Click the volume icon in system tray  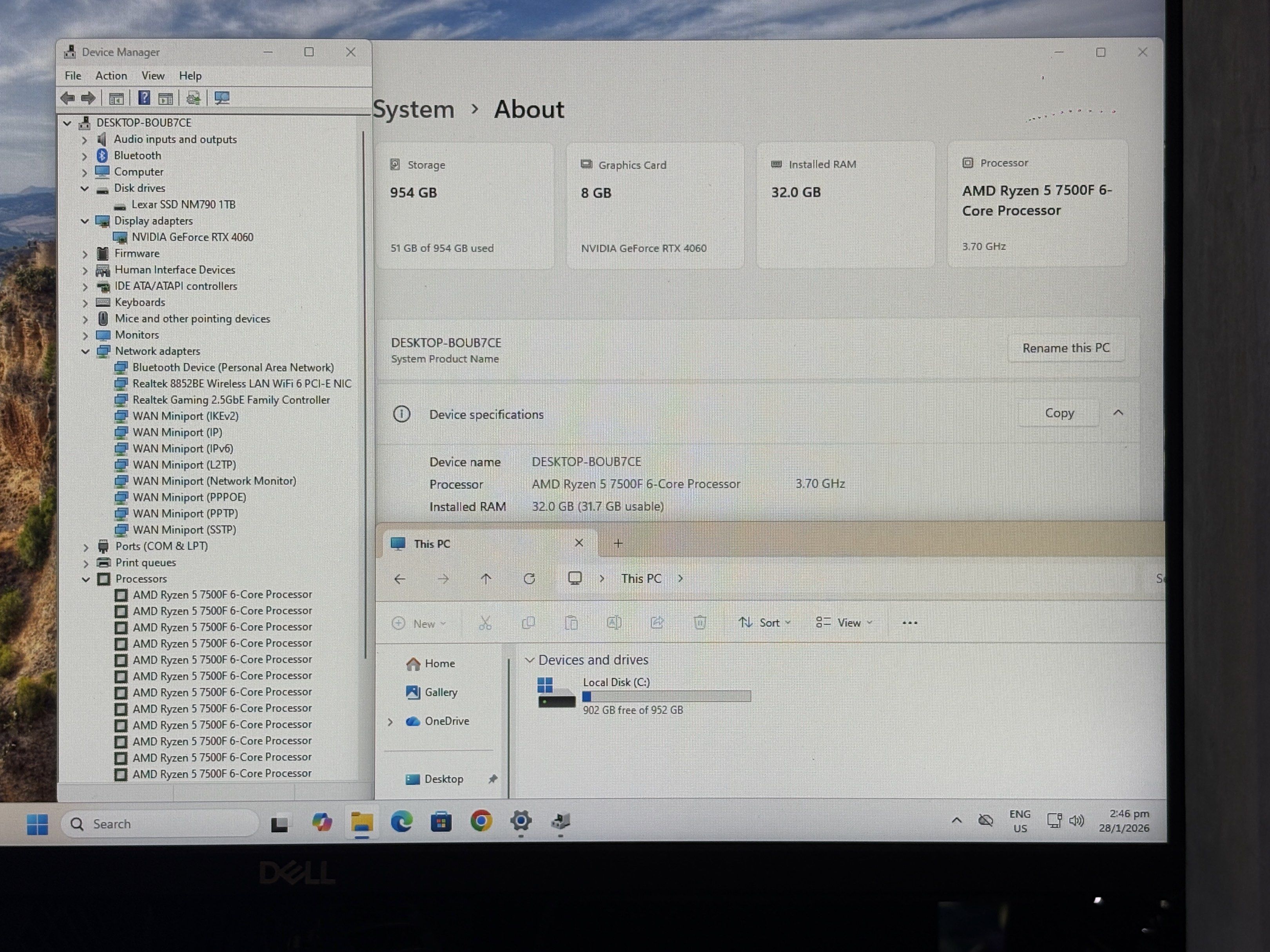pyautogui.click(x=1076, y=821)
